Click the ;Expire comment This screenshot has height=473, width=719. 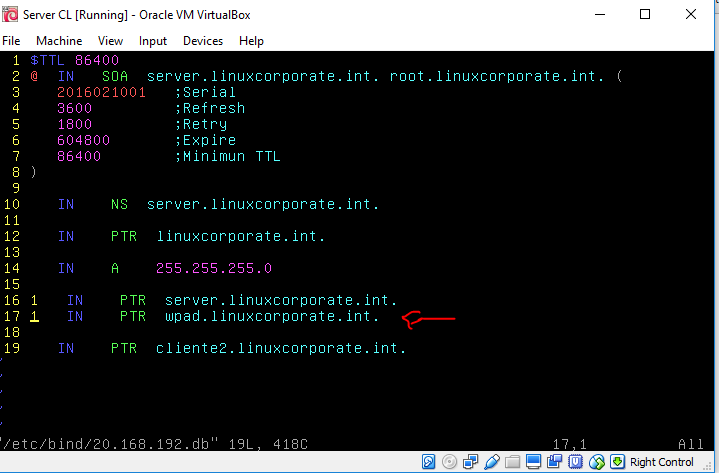click(205, 140)
